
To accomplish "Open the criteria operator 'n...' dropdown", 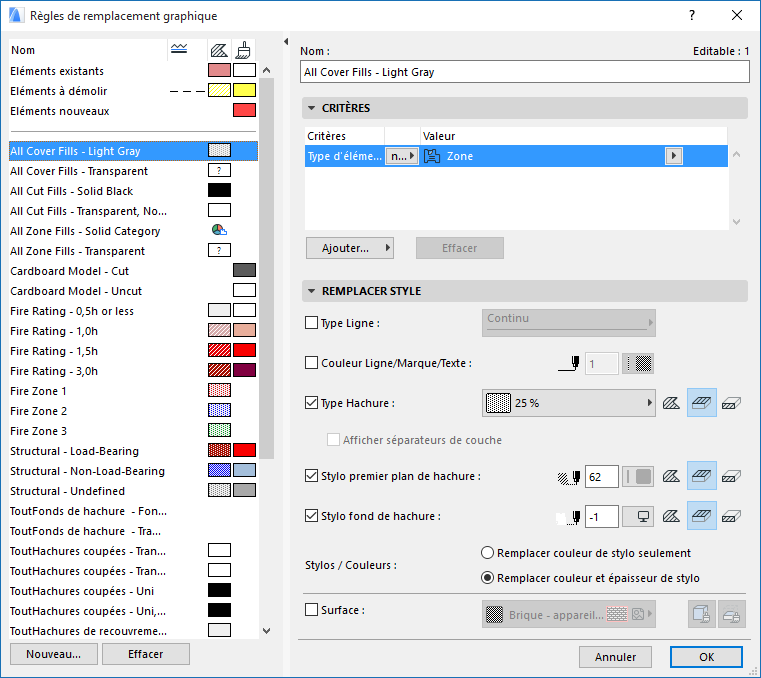I will pyautogui.click(x=402, y=156).
